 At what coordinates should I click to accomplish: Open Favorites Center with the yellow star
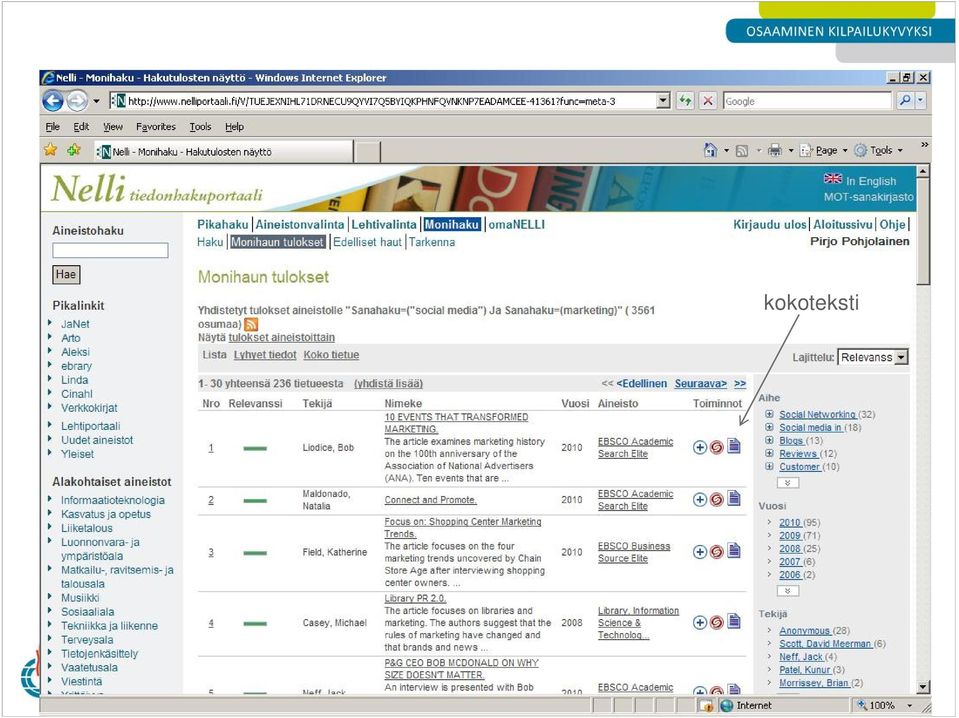pos(51,150)
